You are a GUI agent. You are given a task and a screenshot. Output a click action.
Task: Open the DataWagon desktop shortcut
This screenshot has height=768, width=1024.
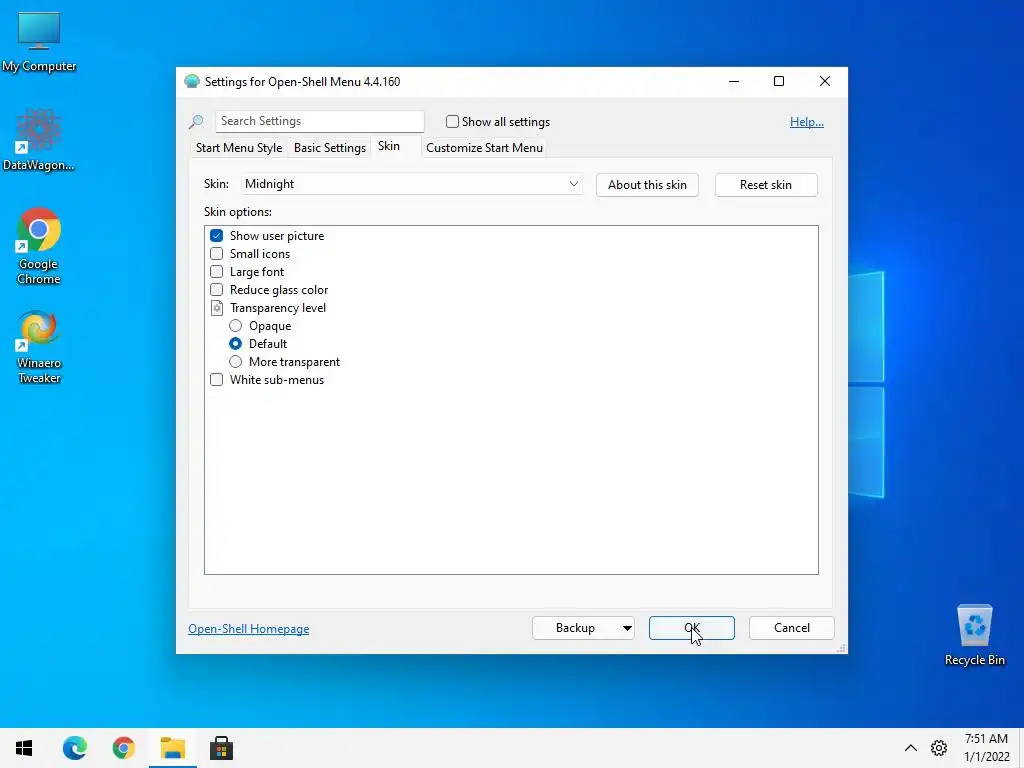pos(39,140)
